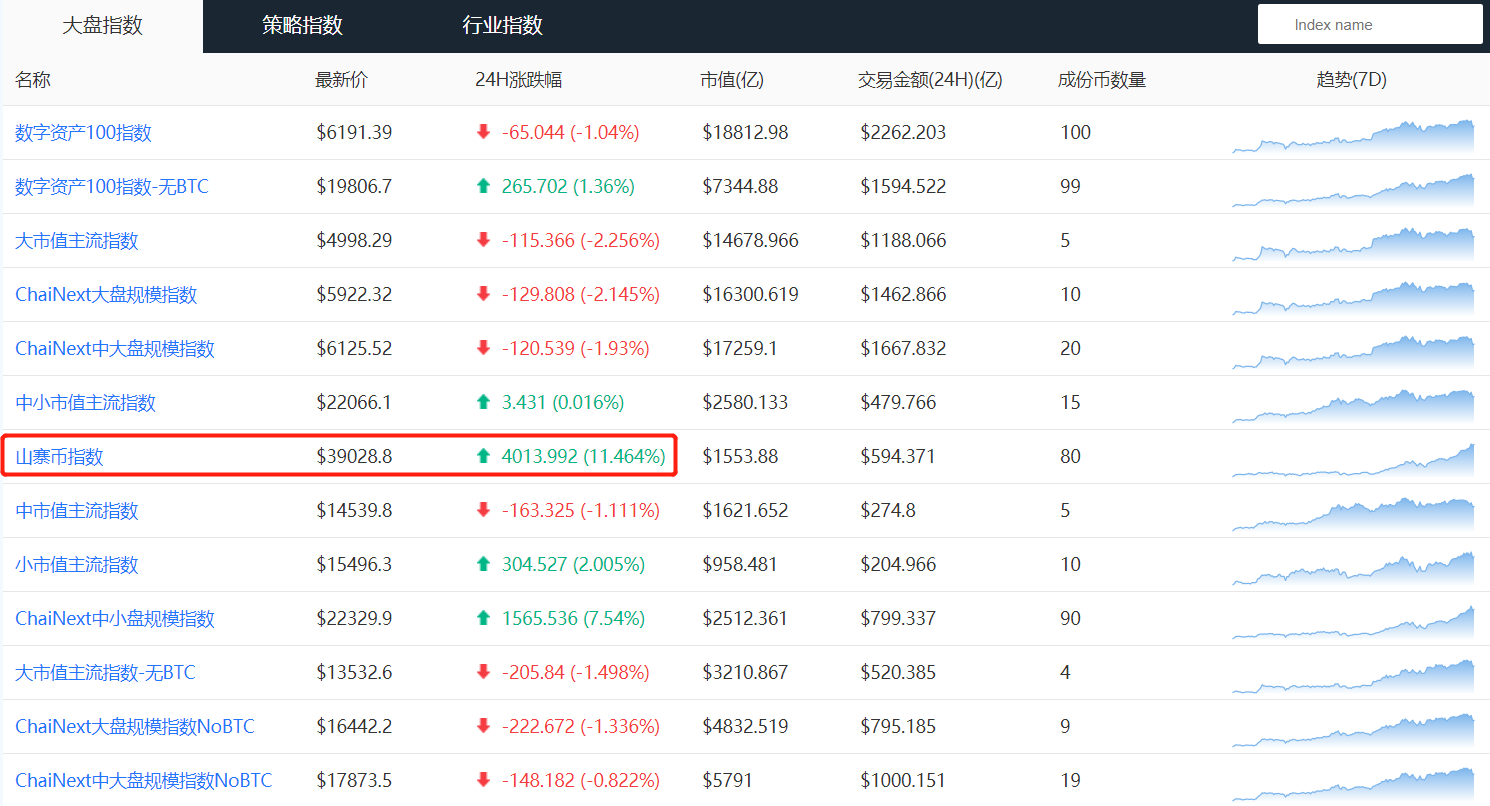Click the 市值(亿) column header

pyautogui.click(x=732, y=80)
